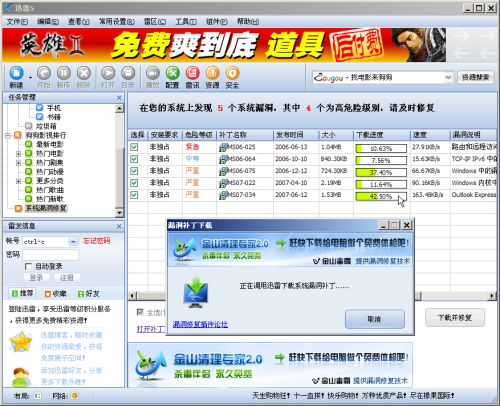Collapse the 狗狗影视排行 tree node
This screenshot has height=406, width=500.
click(x=8, y=135)
